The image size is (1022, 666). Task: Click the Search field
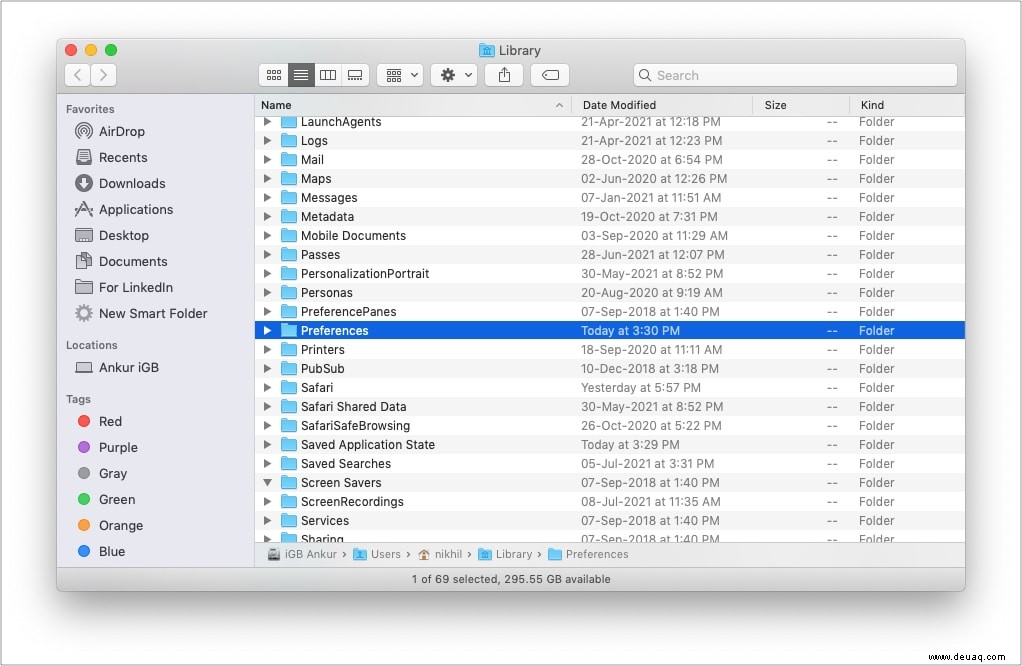(x=795, y=76)
